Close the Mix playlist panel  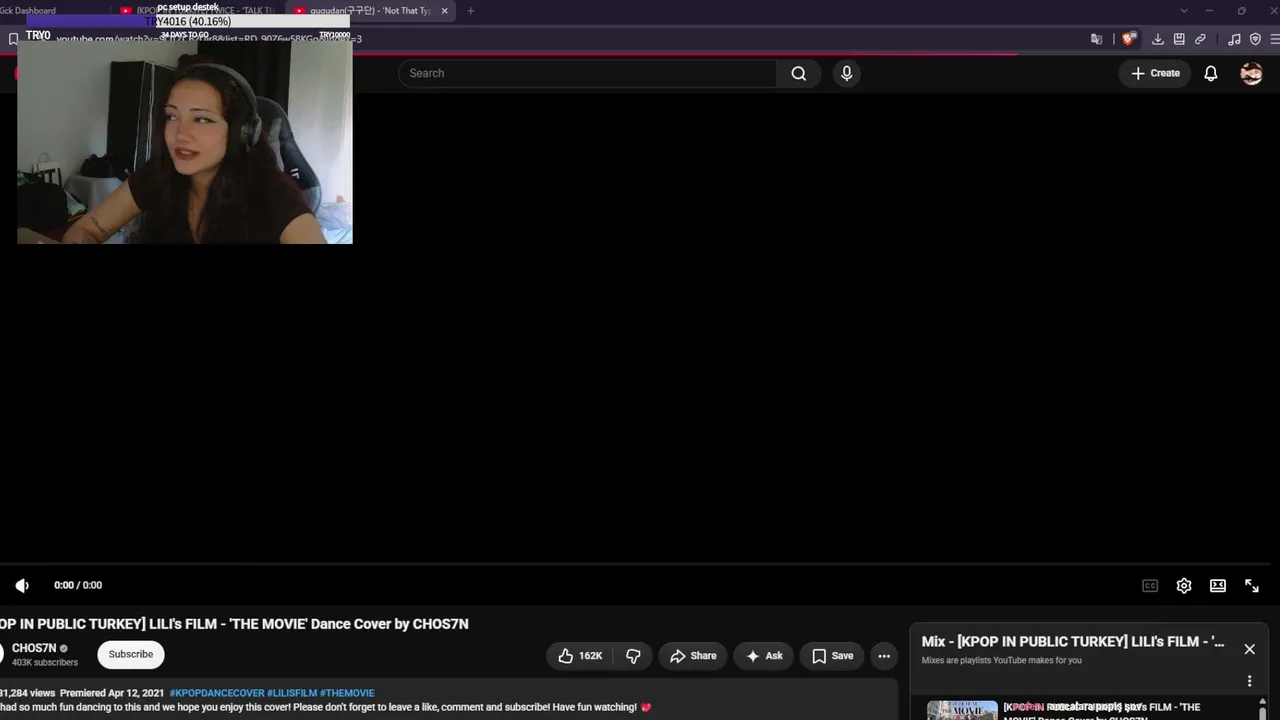click(1249, 649)
